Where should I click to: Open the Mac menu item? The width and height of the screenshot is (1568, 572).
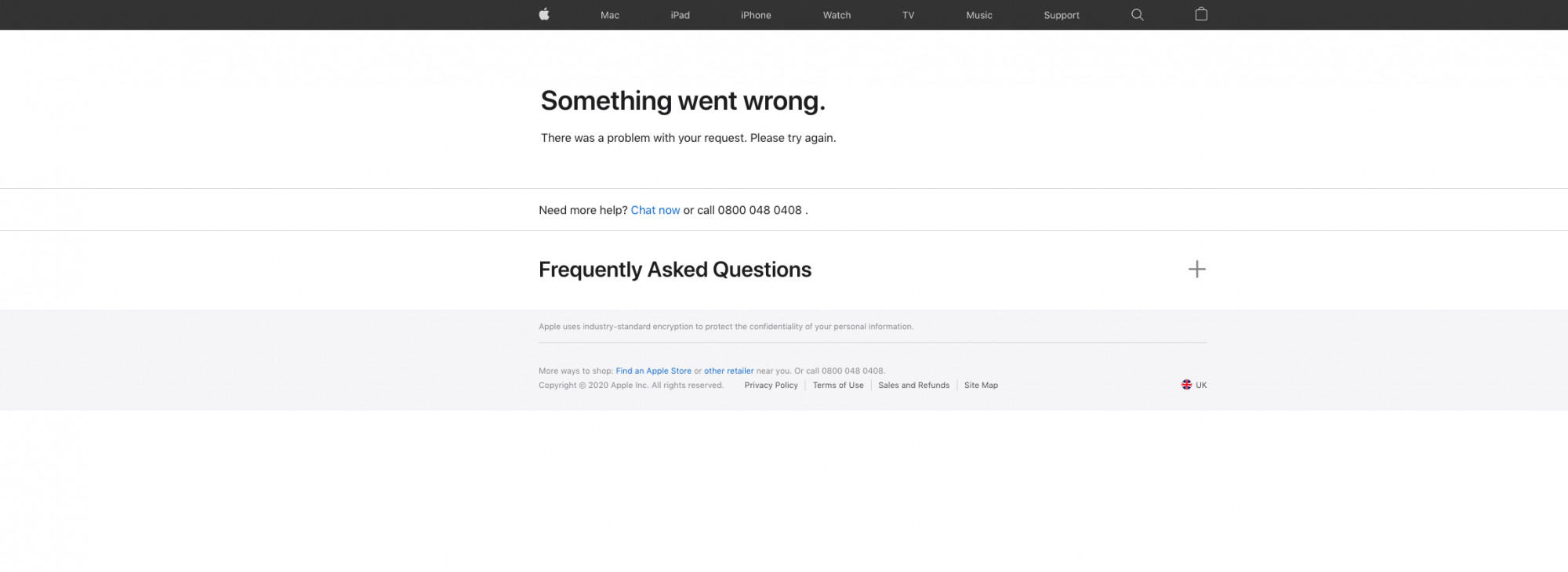(610, 15)
